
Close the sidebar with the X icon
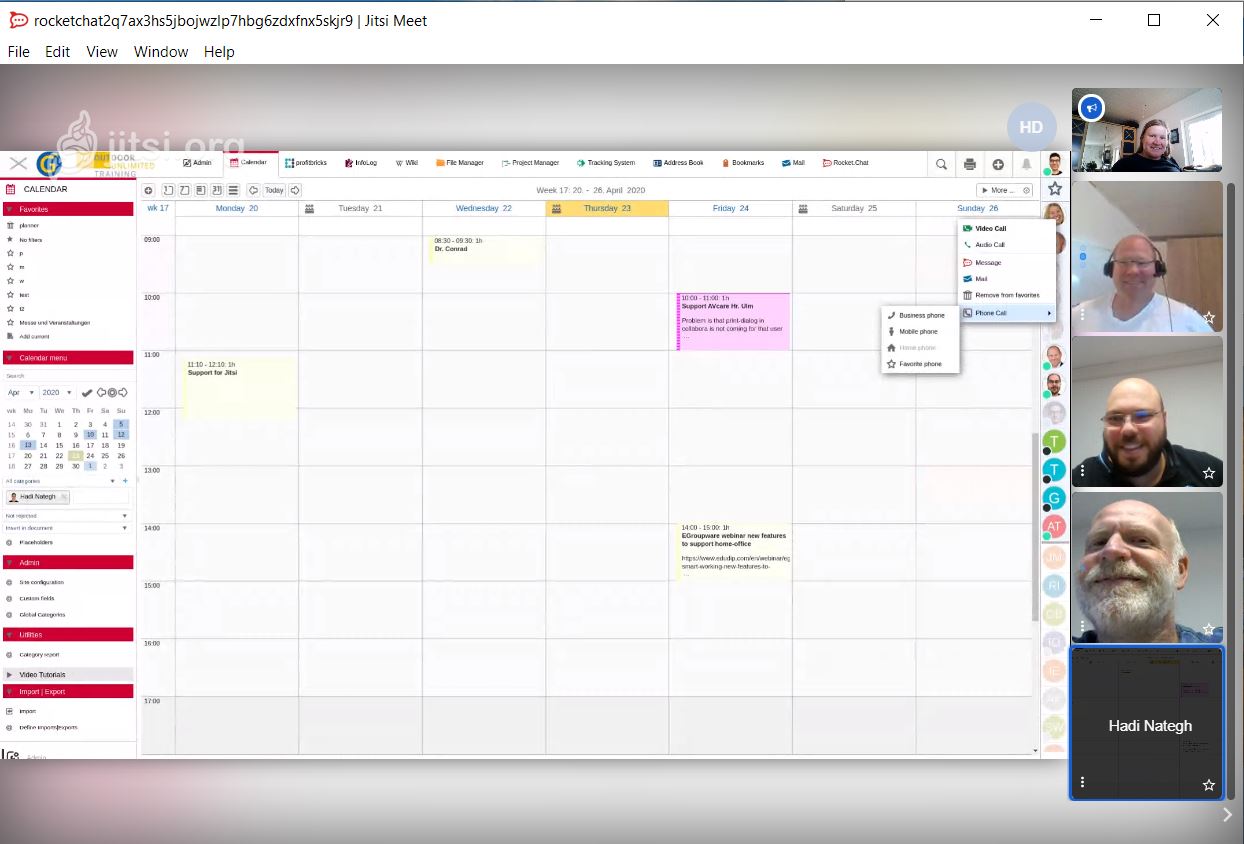pos(18,164)
